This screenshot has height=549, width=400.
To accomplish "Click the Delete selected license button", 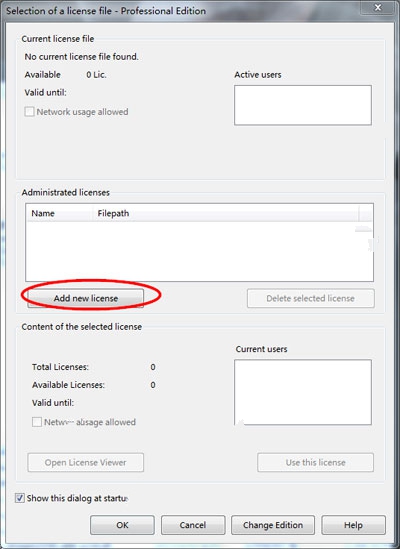I will coord(310,298).
